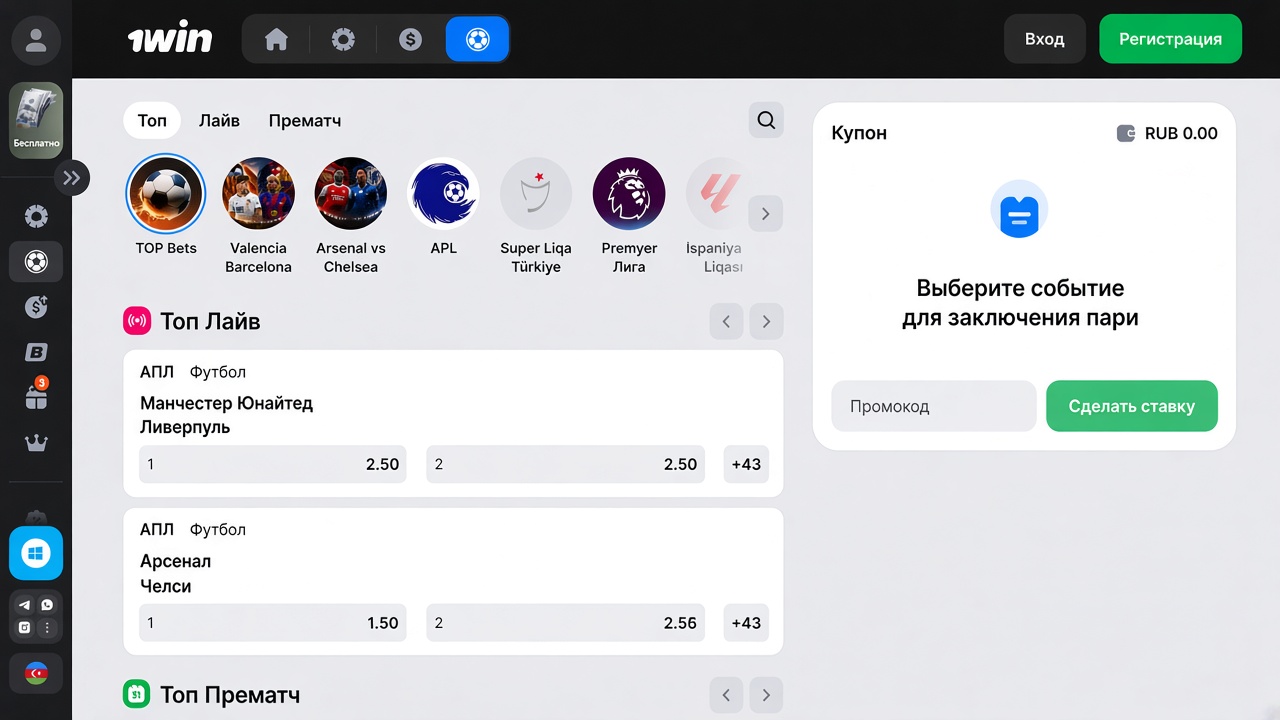
Task: Open the user profile avatar icon
Action: coord(36,40)
